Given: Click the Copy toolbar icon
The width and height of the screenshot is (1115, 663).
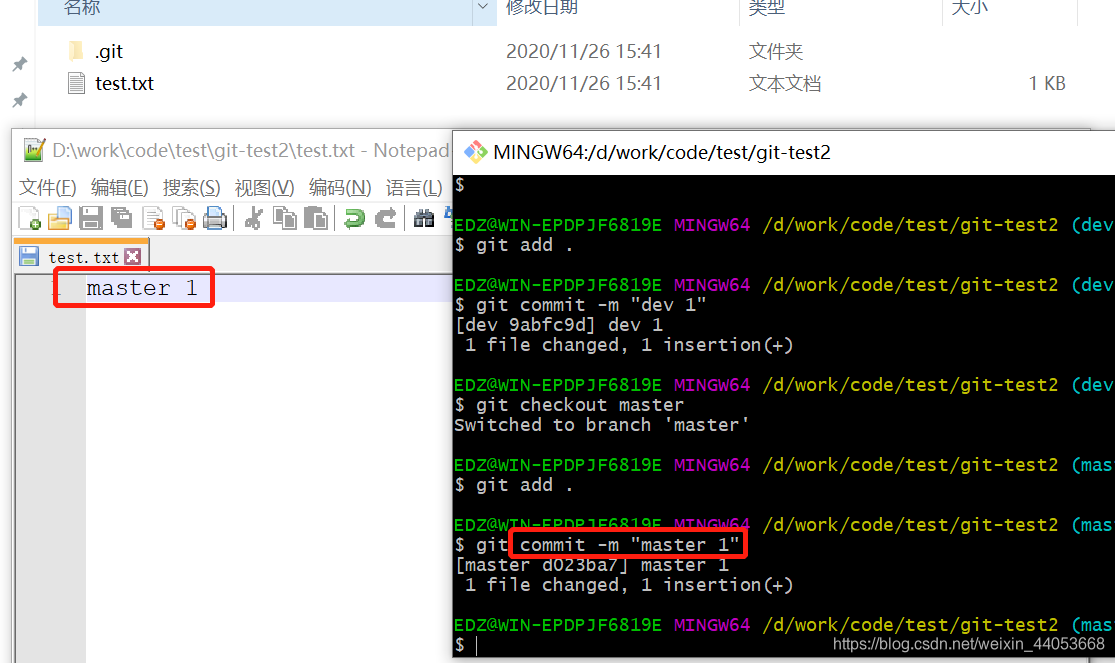Looking at the screenshot, I should [285, 218].
